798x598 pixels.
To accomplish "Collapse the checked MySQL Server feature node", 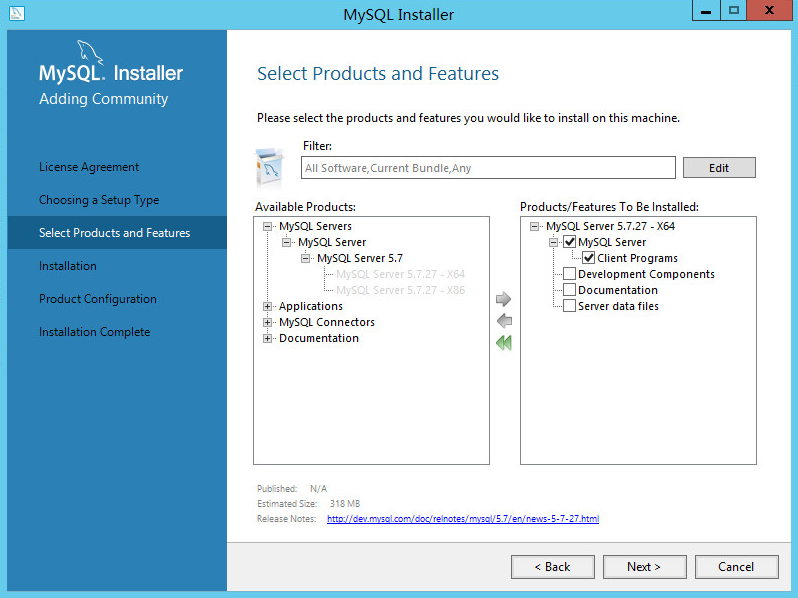I will tap(553, 242).
